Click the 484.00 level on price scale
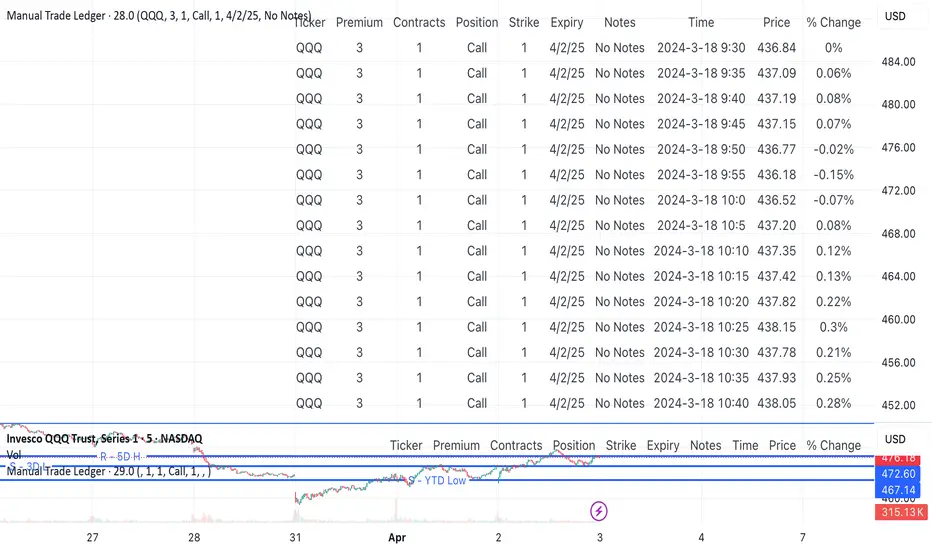The height and width of the screenshot is (550, 932). pos(897,62)
